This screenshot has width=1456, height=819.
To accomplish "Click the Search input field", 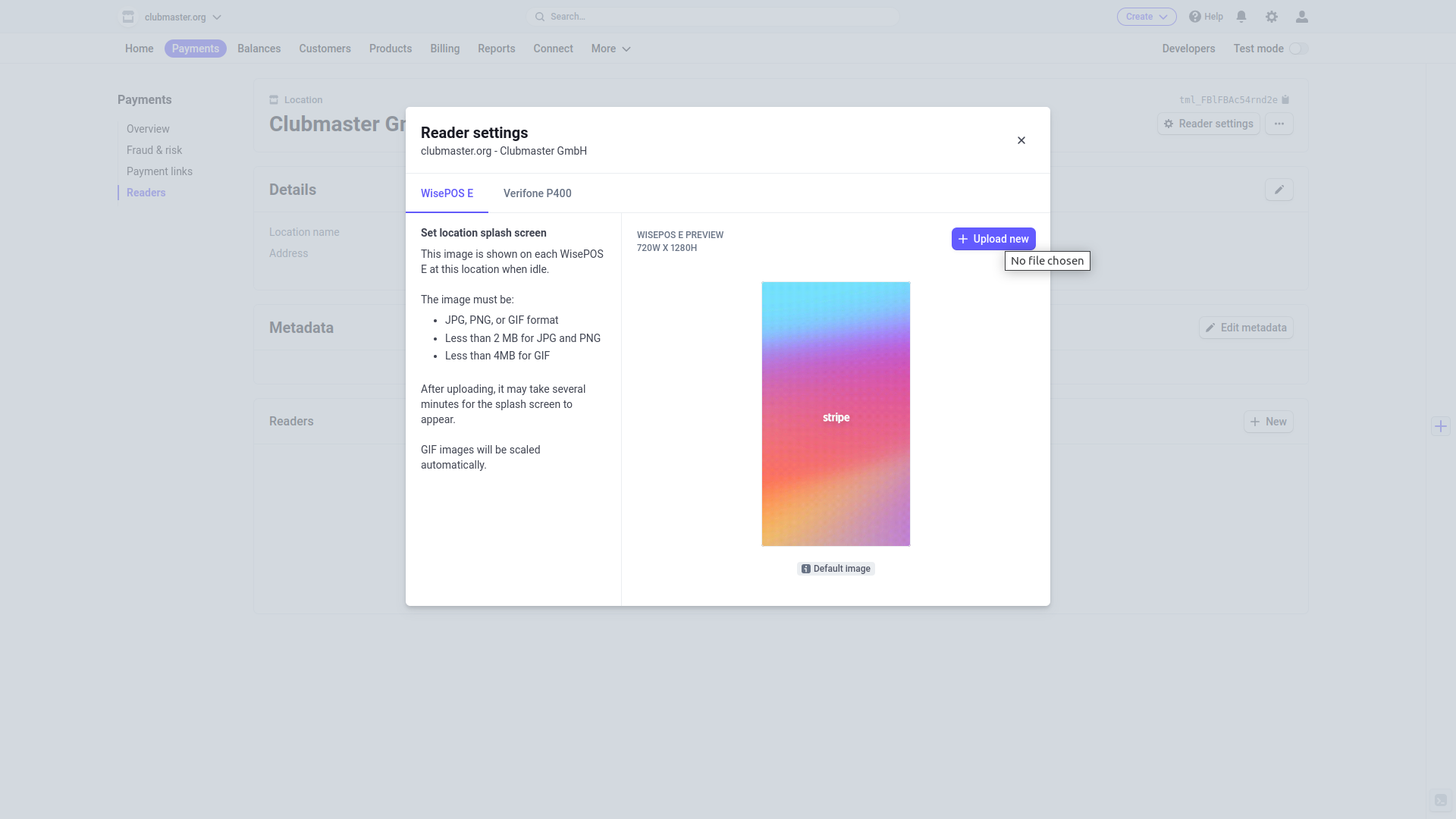I will pos(713,17).
